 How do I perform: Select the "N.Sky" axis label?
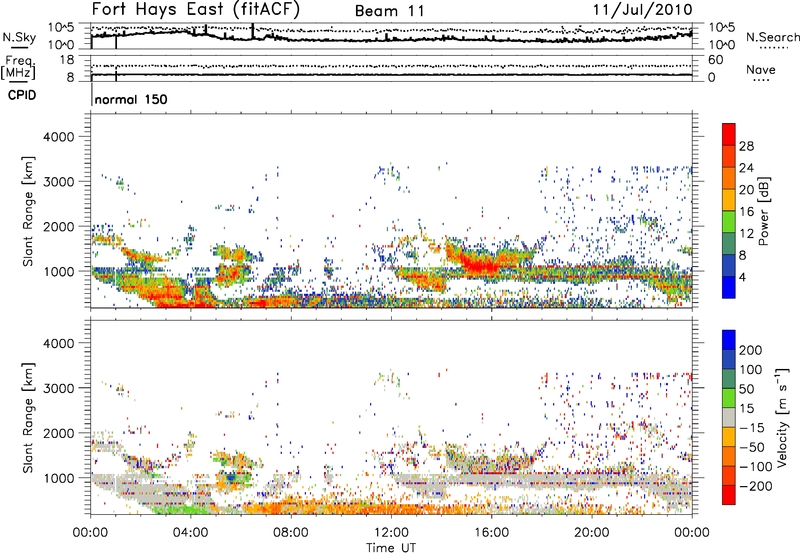coord(19,37)
